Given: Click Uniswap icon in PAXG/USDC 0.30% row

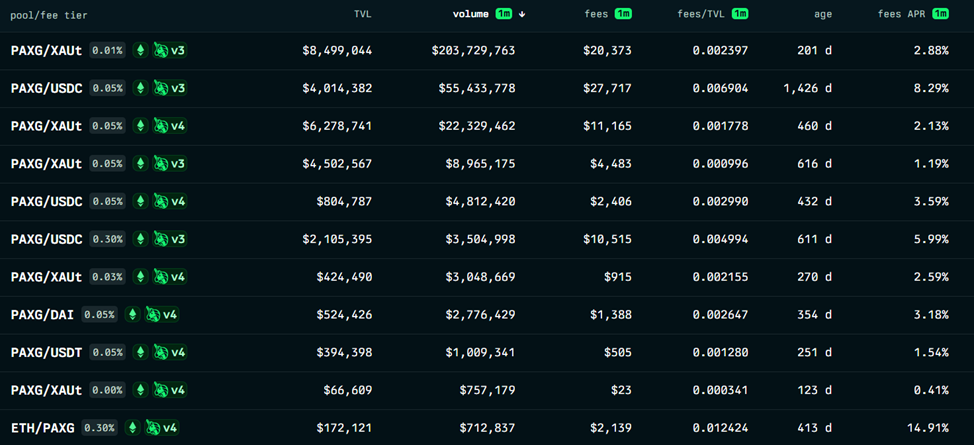Looking at the screenshot, I should 162,239.
